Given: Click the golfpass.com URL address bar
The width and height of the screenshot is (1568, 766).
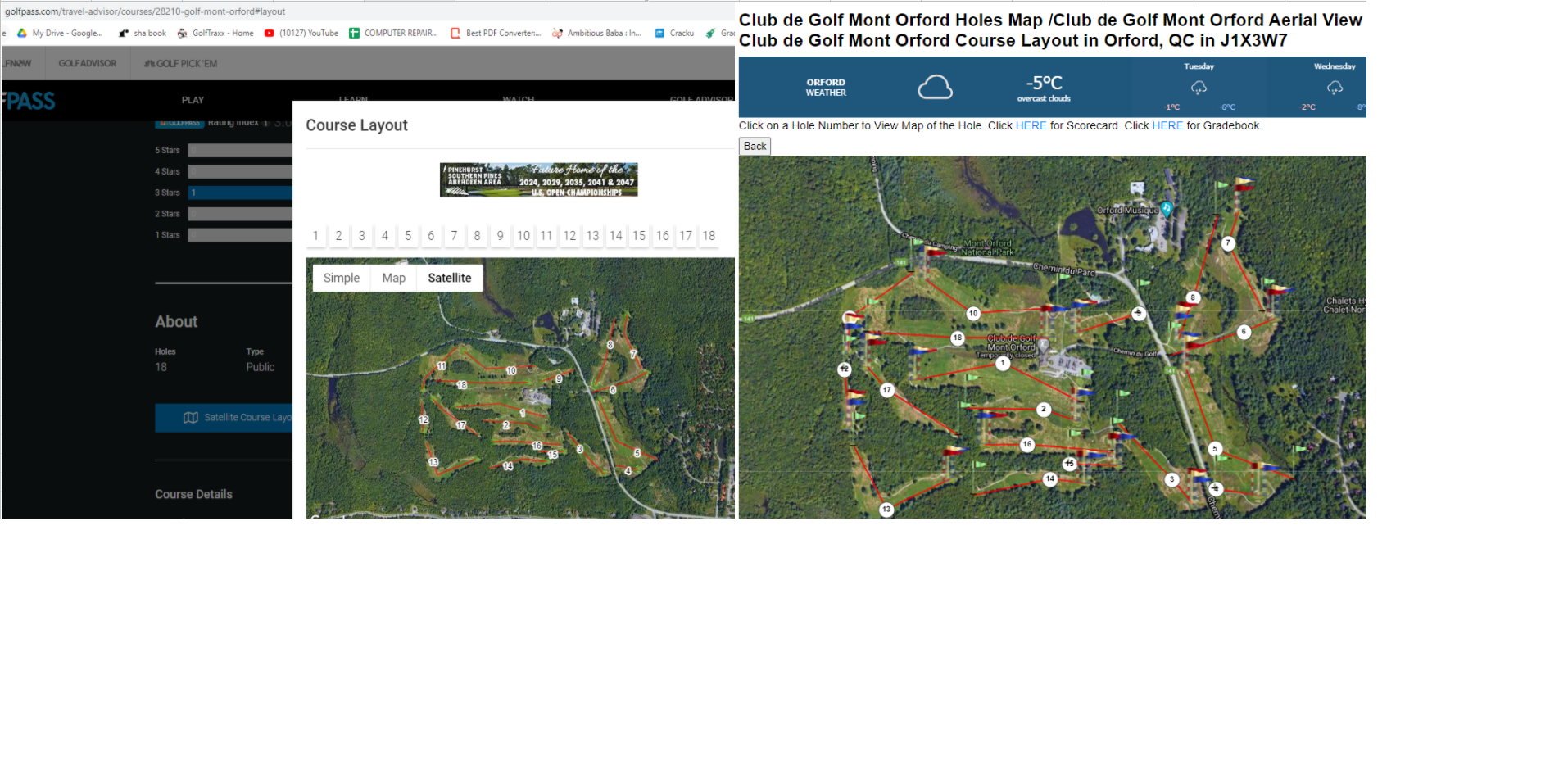Looking at the screenshot, I should pos(145,11).
